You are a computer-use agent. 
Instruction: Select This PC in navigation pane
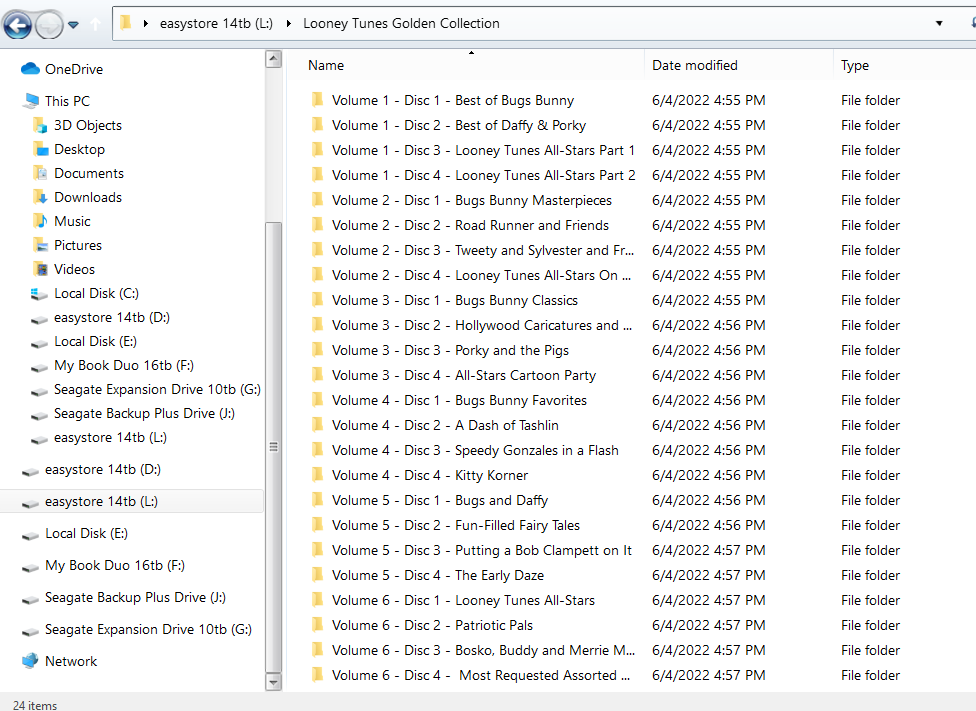click(67, 101)
